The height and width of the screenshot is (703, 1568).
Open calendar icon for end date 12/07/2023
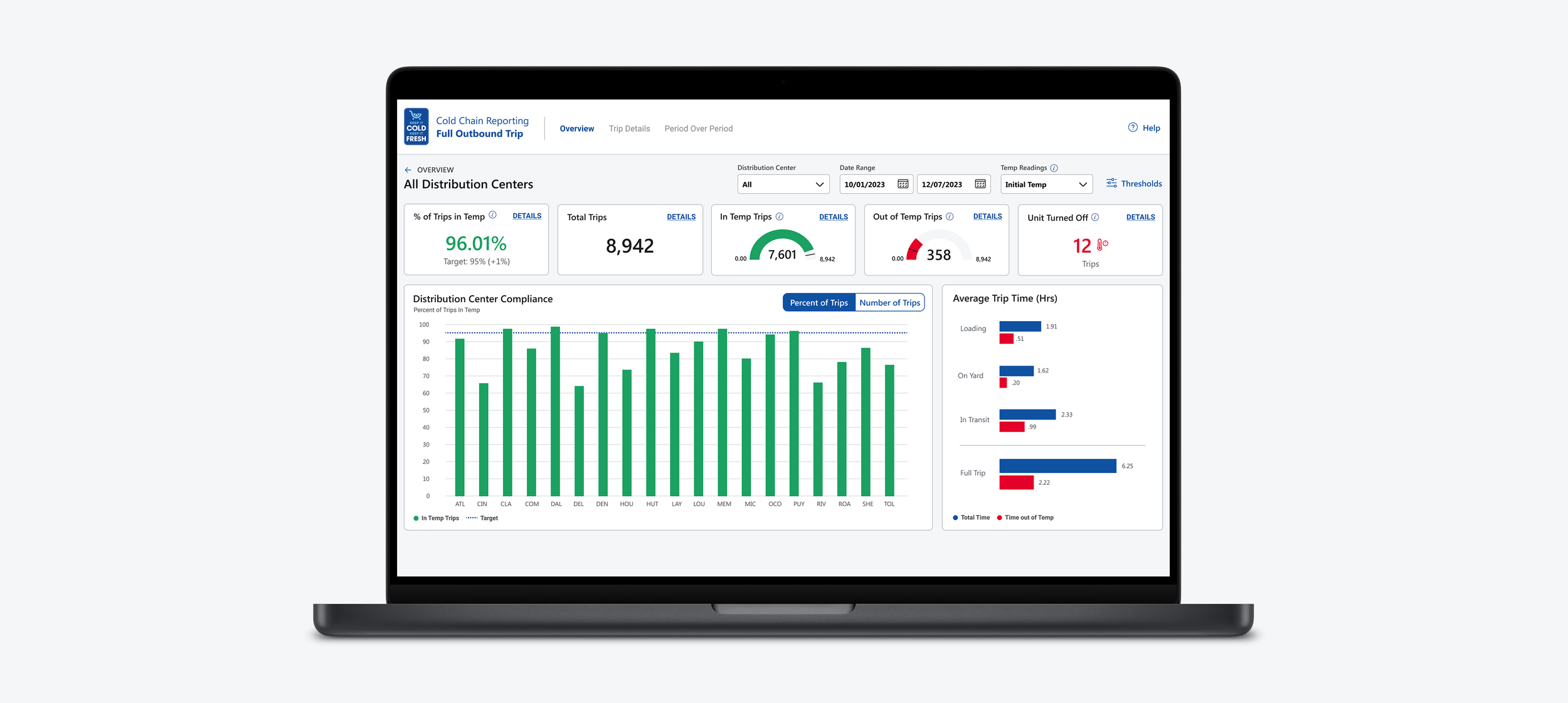pyautogui.click(x=980, y=184)
